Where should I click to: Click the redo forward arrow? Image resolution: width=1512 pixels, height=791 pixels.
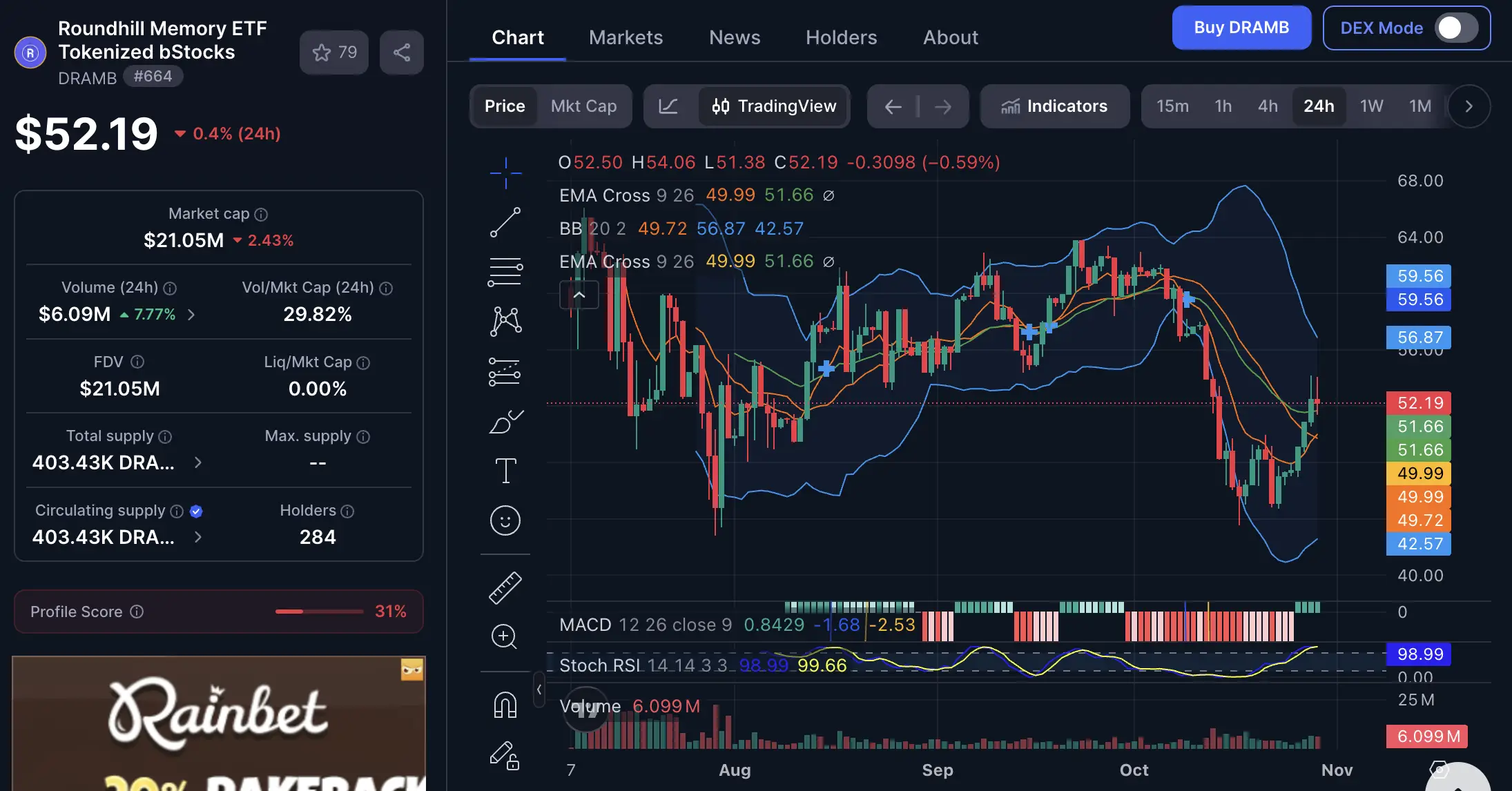[x=943, y=106]
